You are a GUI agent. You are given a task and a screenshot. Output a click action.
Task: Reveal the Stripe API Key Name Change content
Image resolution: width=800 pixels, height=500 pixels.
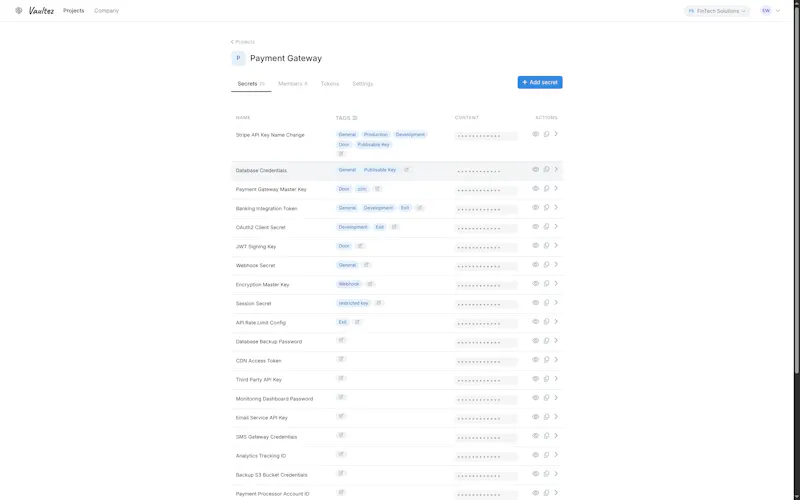(535, 134)
